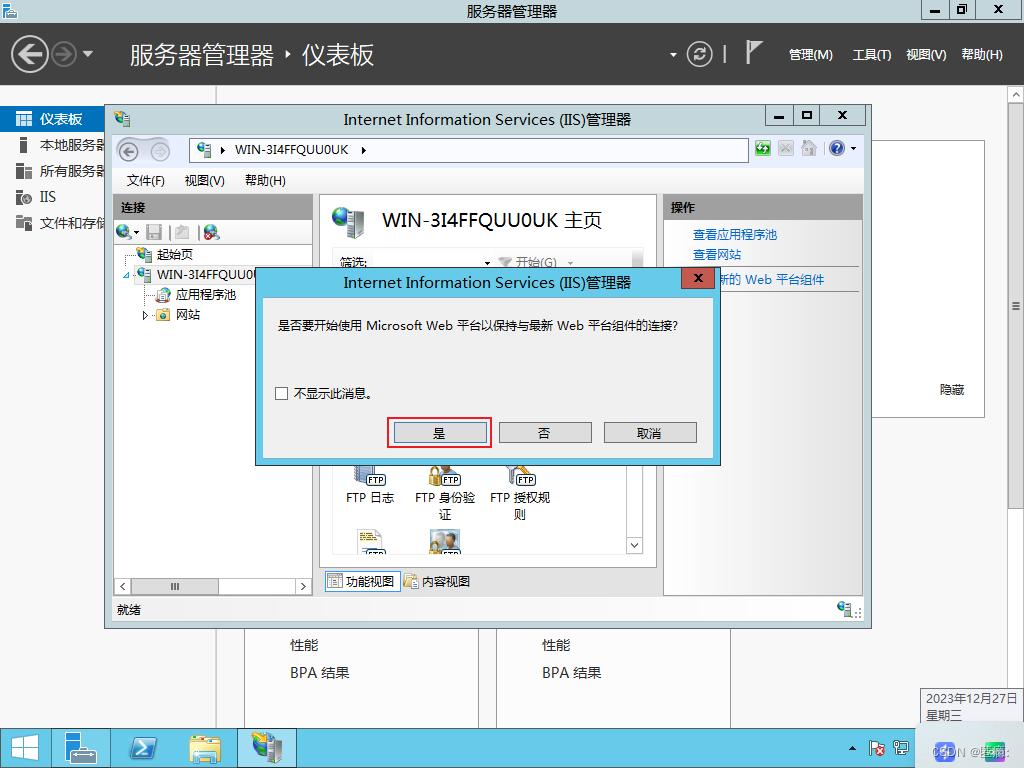Click the 否 (No) button in dialog
The height and width of the screenshot is (768, 1024).
[545, 433]
